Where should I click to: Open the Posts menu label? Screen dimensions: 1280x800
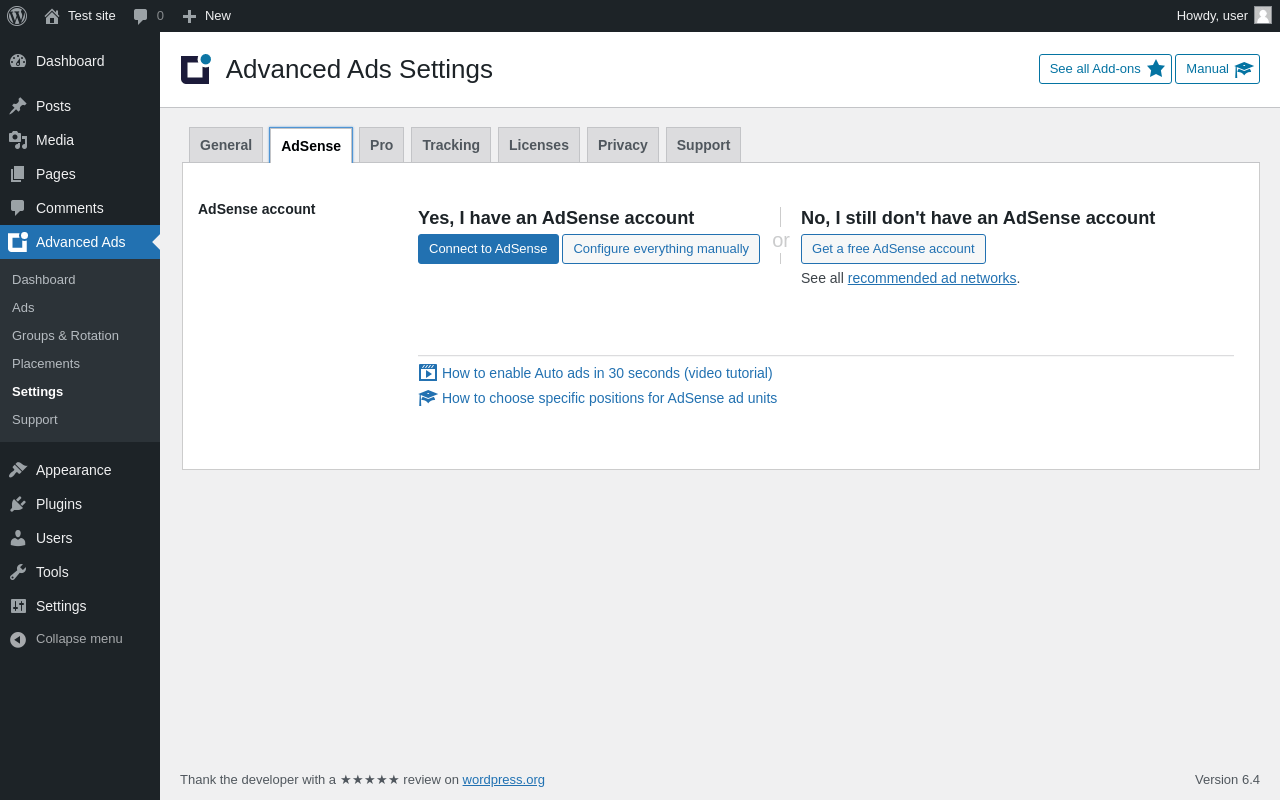(53, 106)
